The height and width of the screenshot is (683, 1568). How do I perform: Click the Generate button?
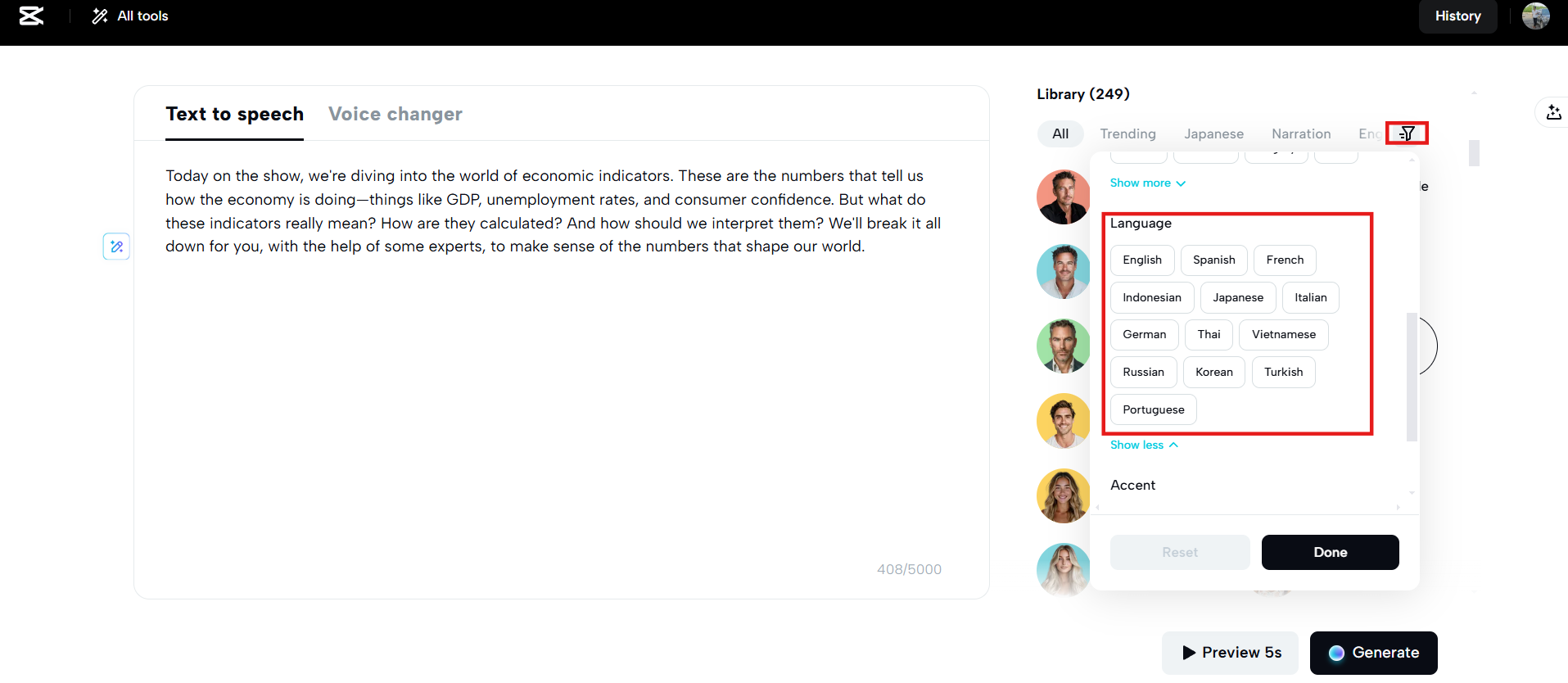click(1373, 653)
